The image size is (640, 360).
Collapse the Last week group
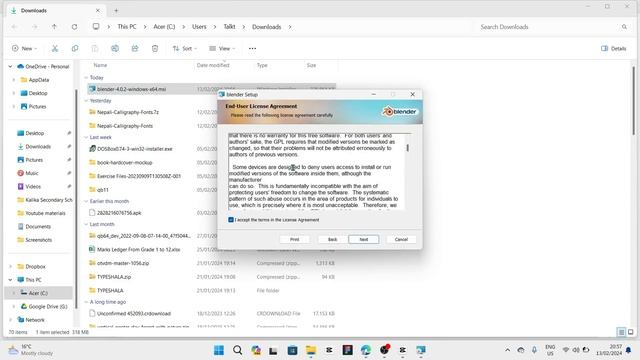(x=86, y=138)
